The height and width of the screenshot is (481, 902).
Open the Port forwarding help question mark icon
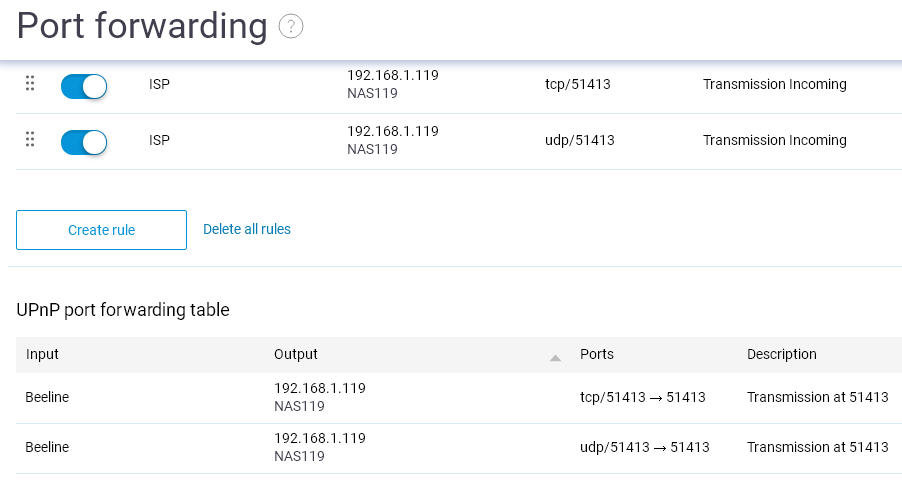click(x=291, y=26)
